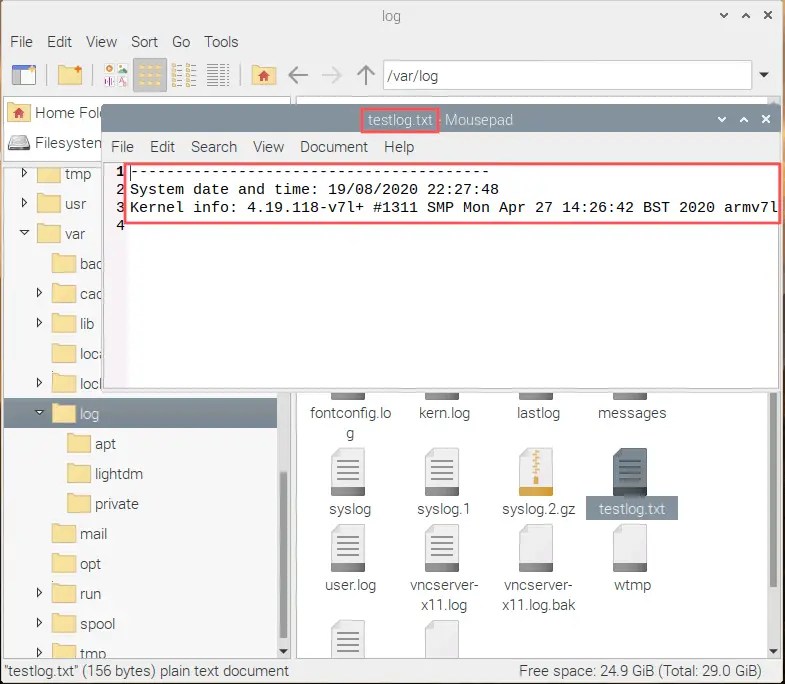
Task: Go up to parent folder arrow
Action: point(366,76)
